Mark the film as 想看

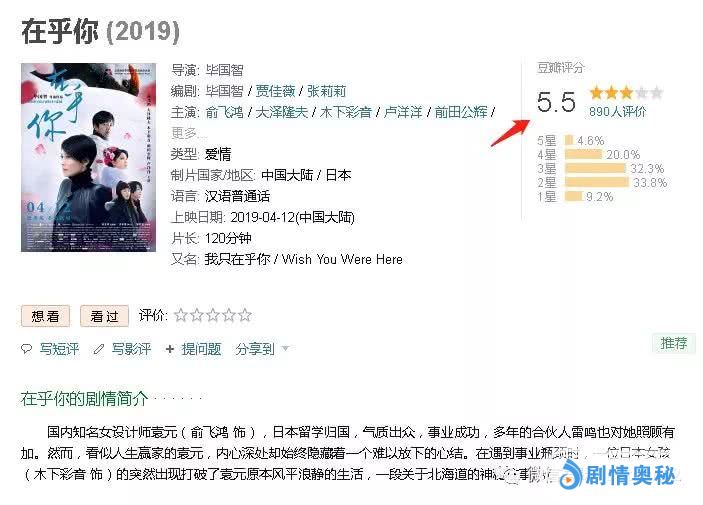(x=46, y=316)
